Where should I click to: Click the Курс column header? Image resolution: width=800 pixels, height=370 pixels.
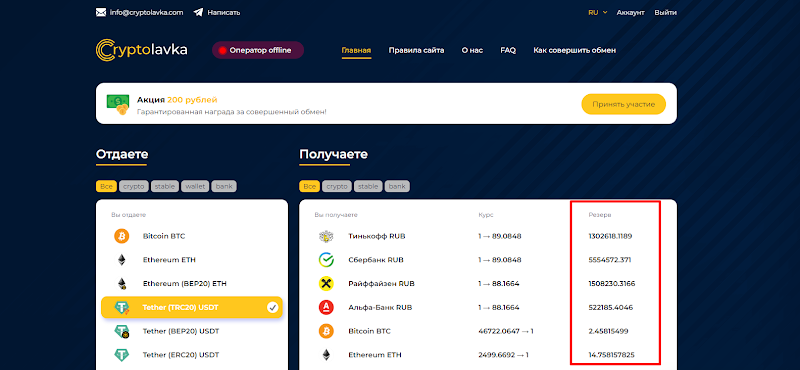(x=485, y=215)
